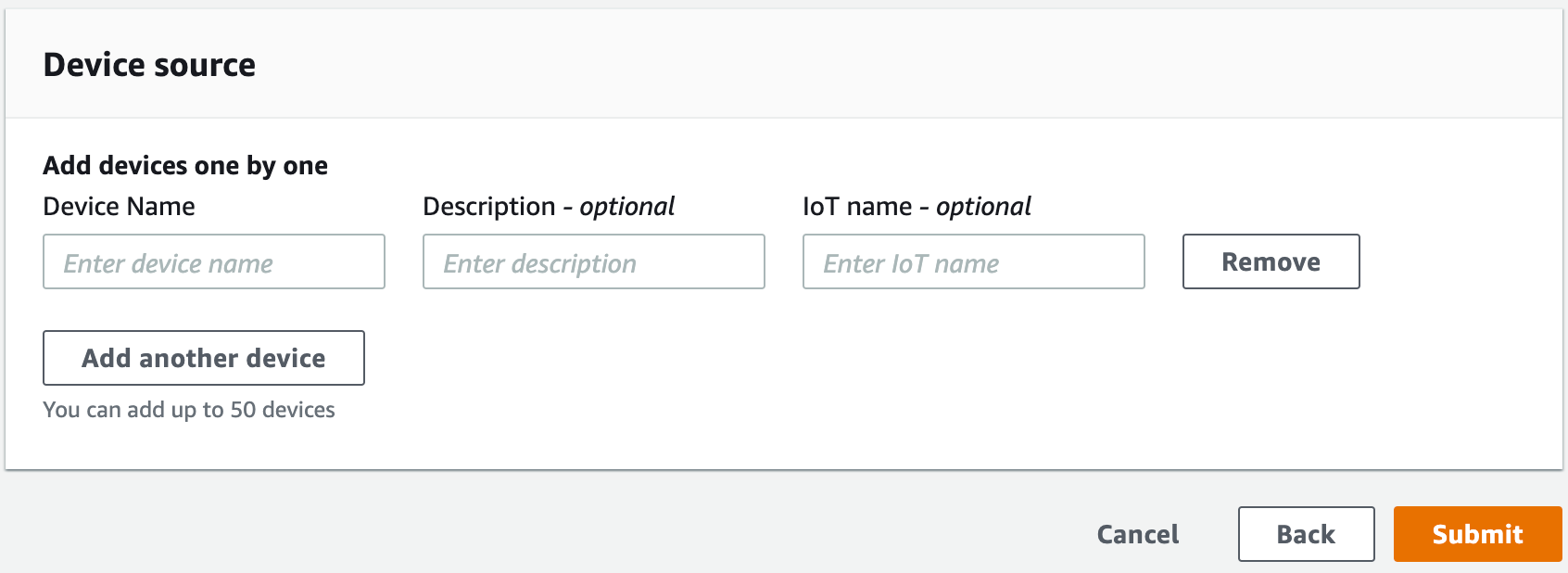Focus the optional Description input
This screenshot has width=1568, height=573.
[593, 262]
